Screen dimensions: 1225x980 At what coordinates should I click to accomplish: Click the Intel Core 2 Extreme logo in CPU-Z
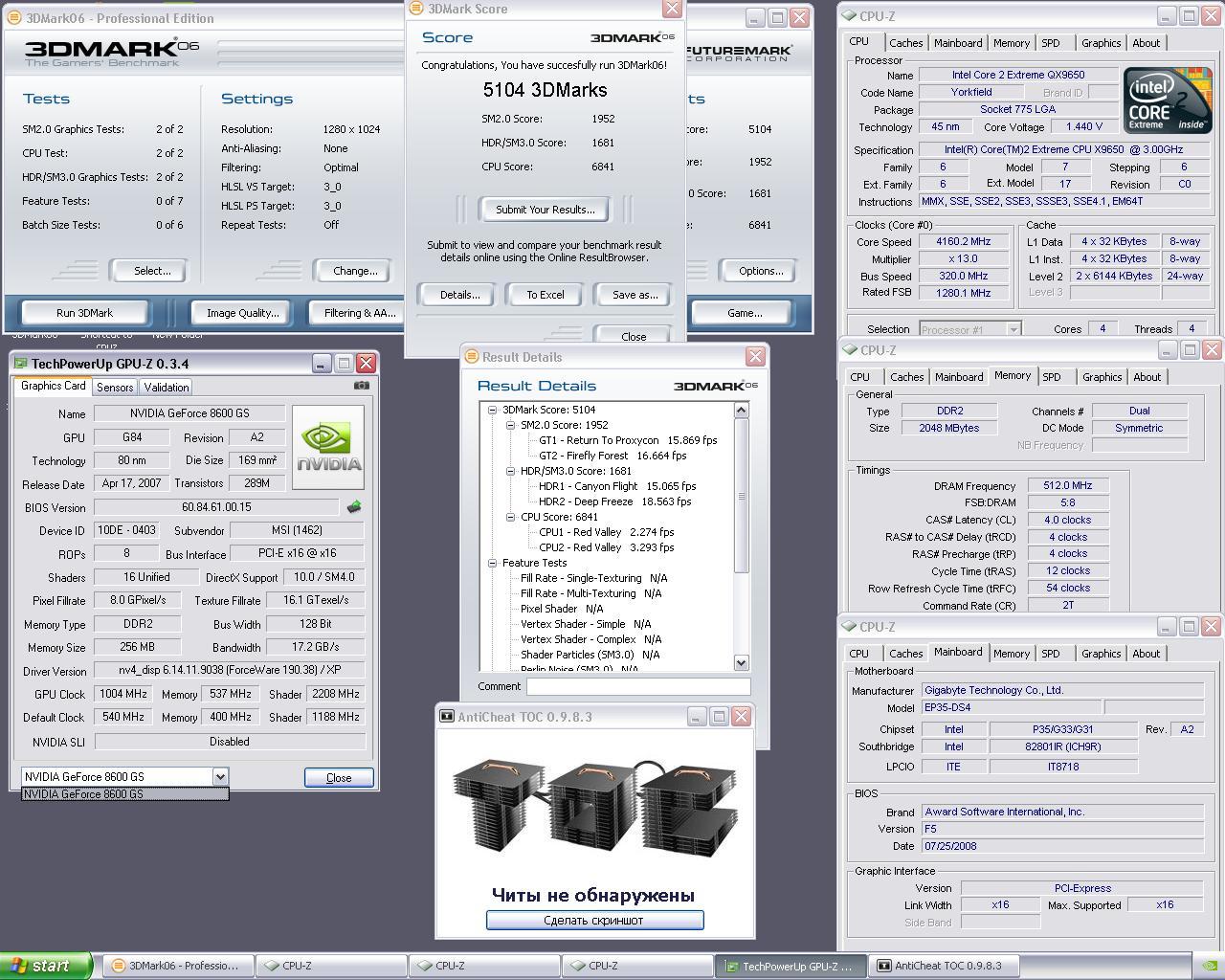tap(1167, 100)
